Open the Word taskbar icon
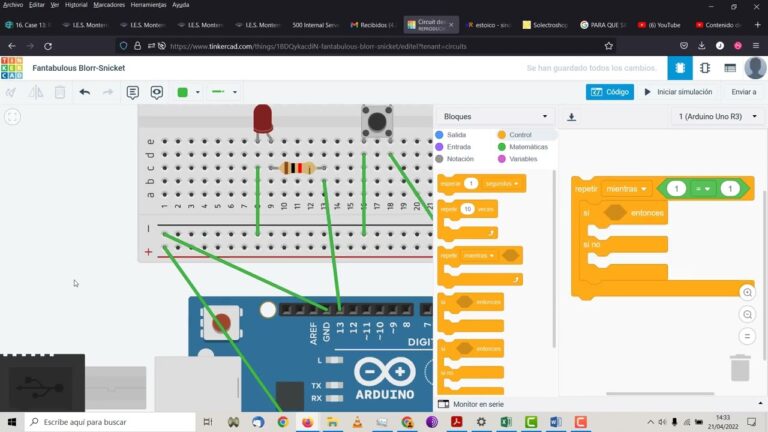 pos(555,422)
